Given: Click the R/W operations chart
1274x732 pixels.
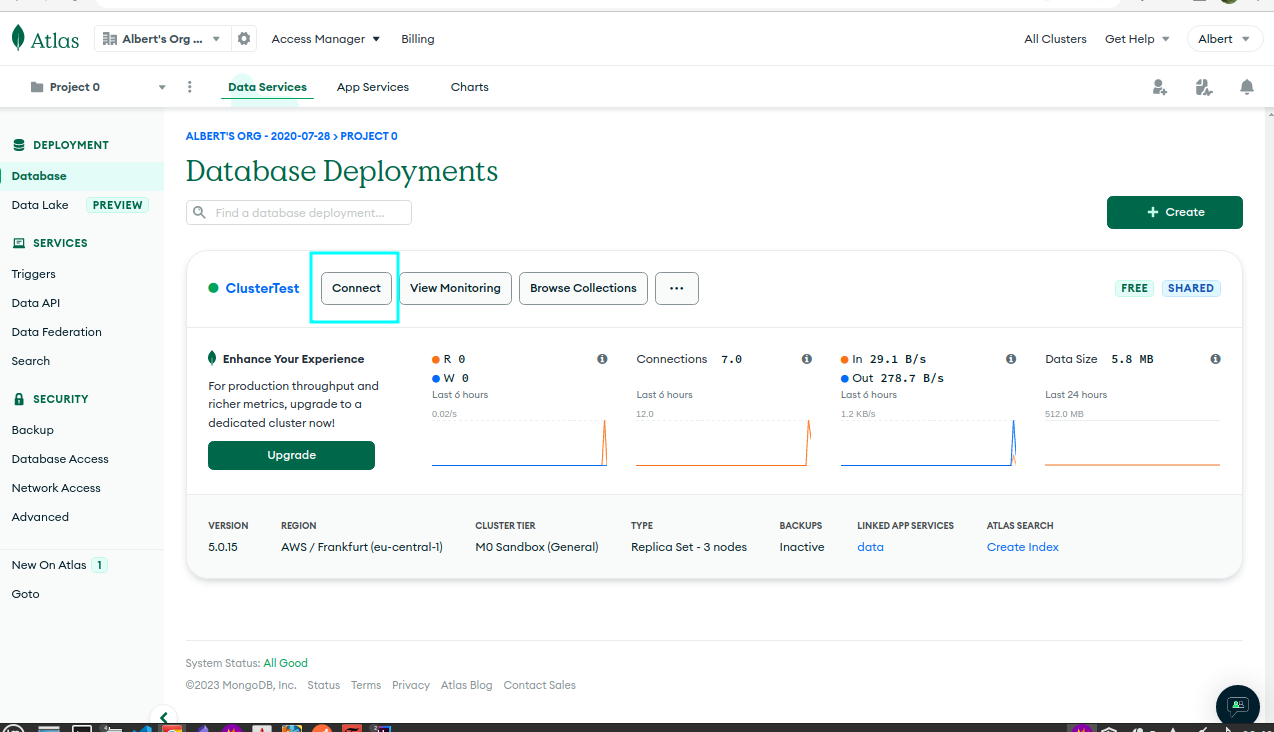Looking at the screenshot, I should click(x=519, y=442).
